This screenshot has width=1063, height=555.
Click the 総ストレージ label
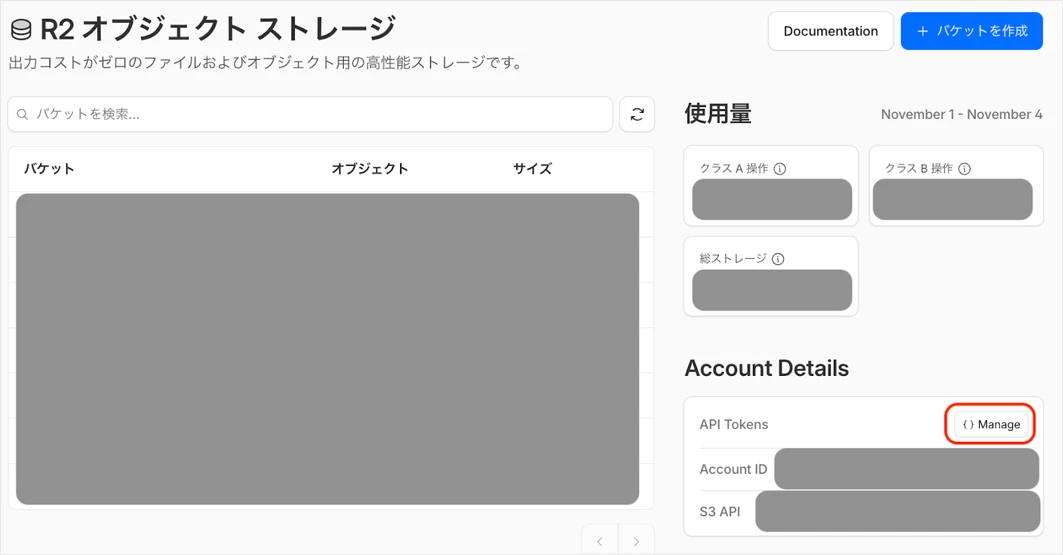[733, 259]
